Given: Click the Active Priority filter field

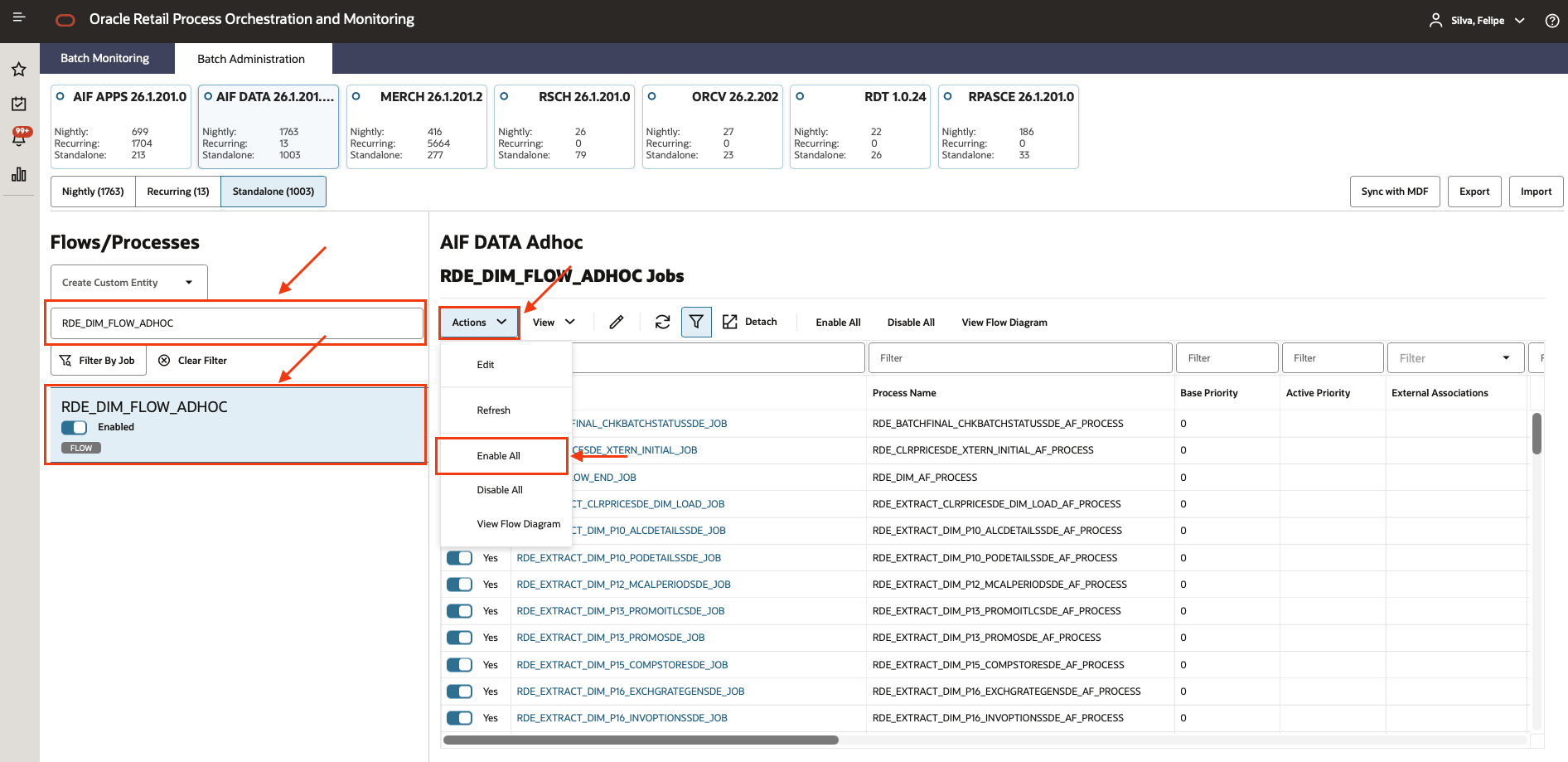Looking at the screenshot, I should click(1333, 358).
